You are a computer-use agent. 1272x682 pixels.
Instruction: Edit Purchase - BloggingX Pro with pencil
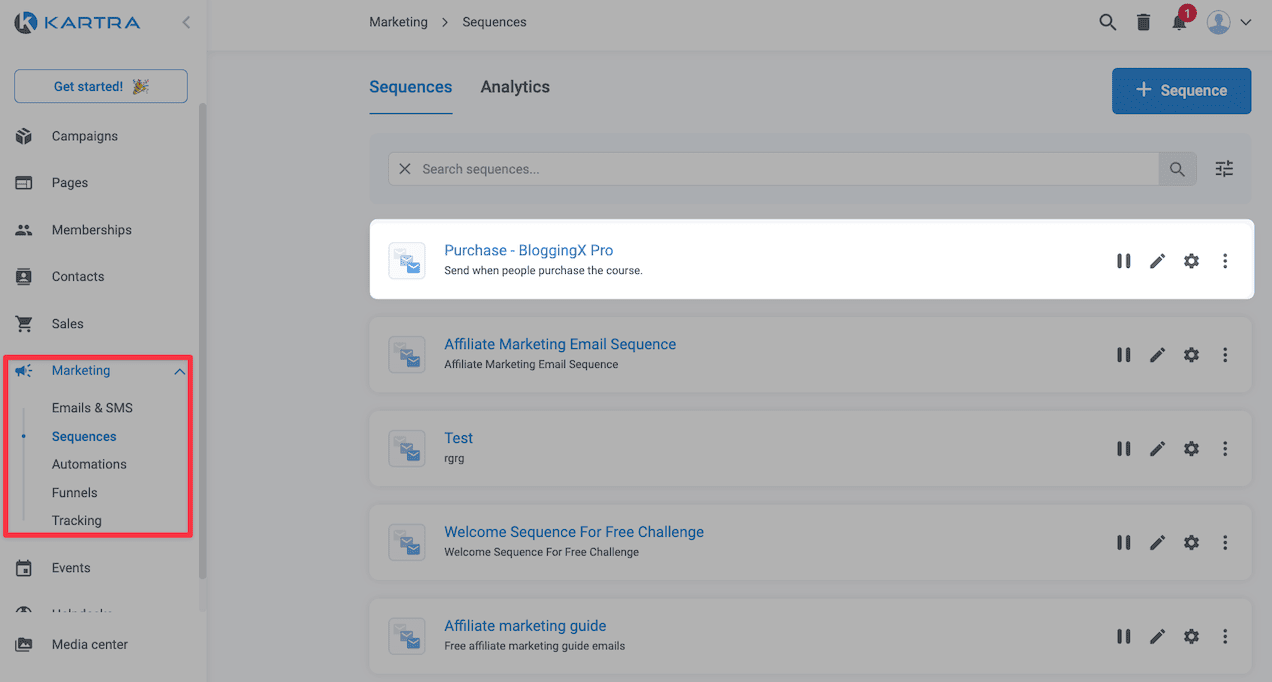1158,261
